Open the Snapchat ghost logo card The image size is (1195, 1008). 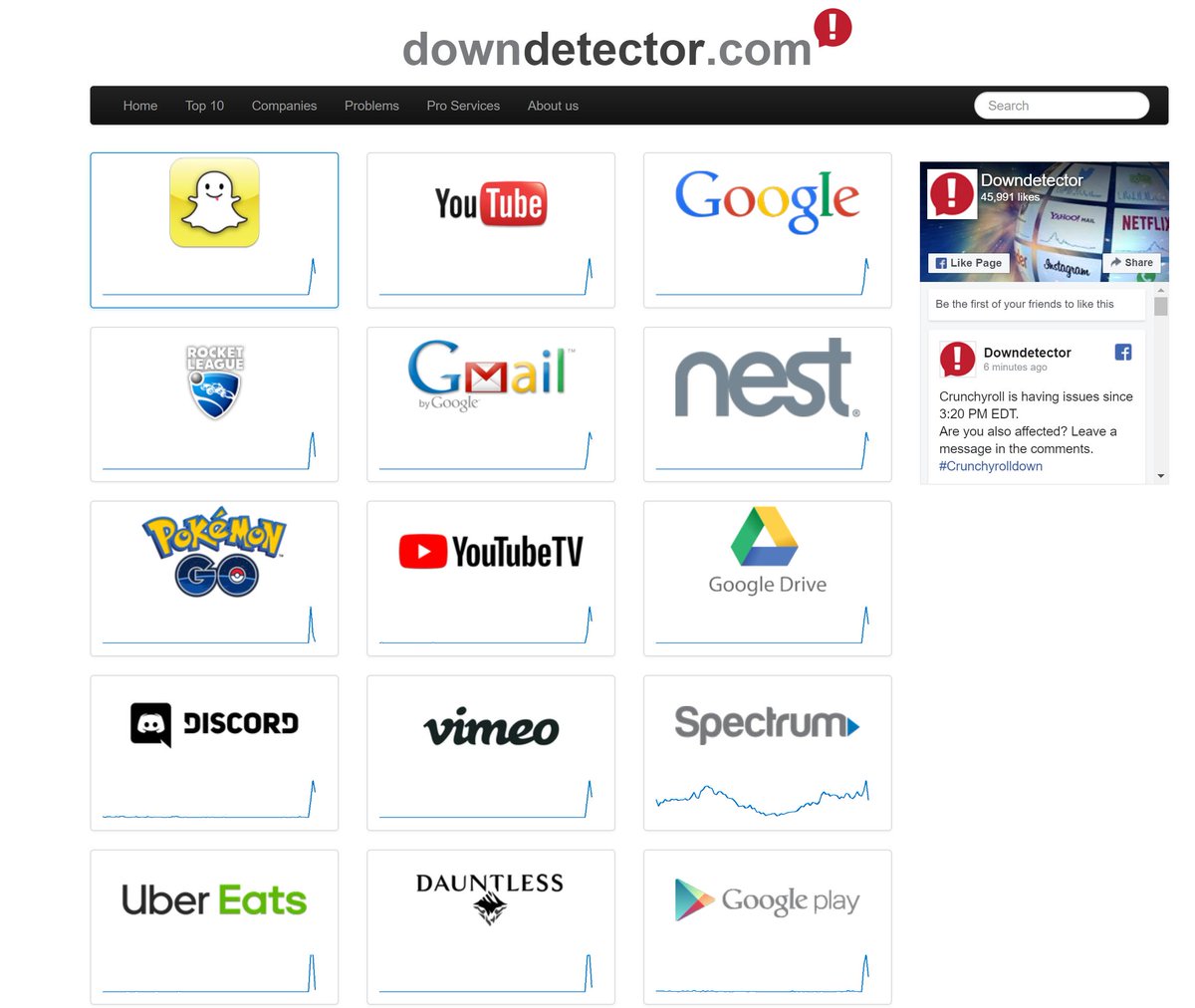[214, 230]
